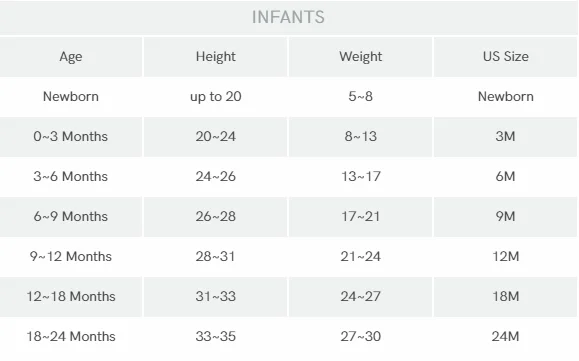Click the 12~18 Months age cell

coord(71,296)
